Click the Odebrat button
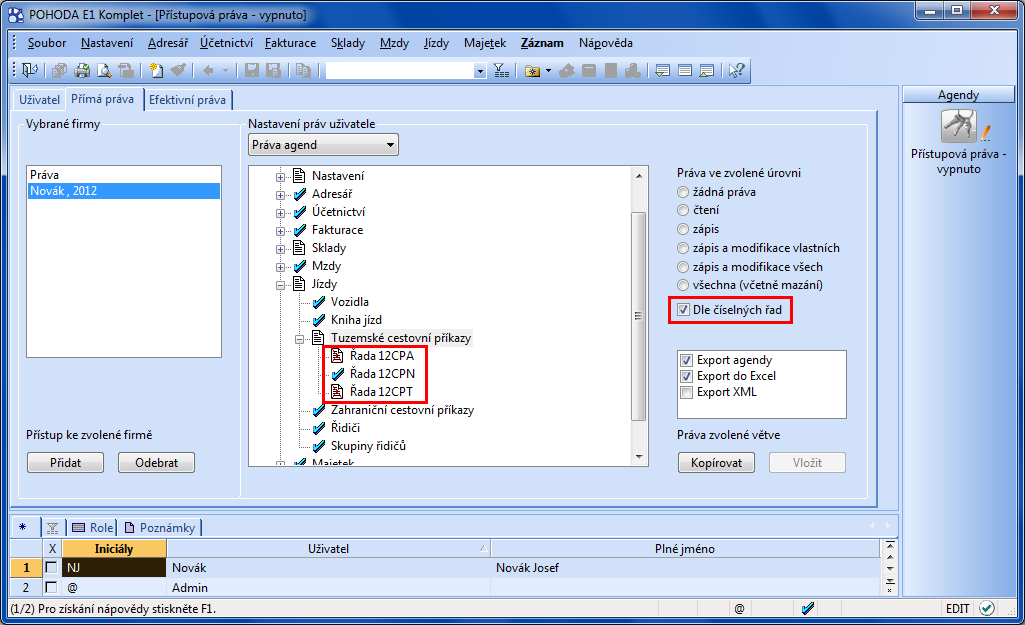The image size is (1025, 625). [156, 462]
